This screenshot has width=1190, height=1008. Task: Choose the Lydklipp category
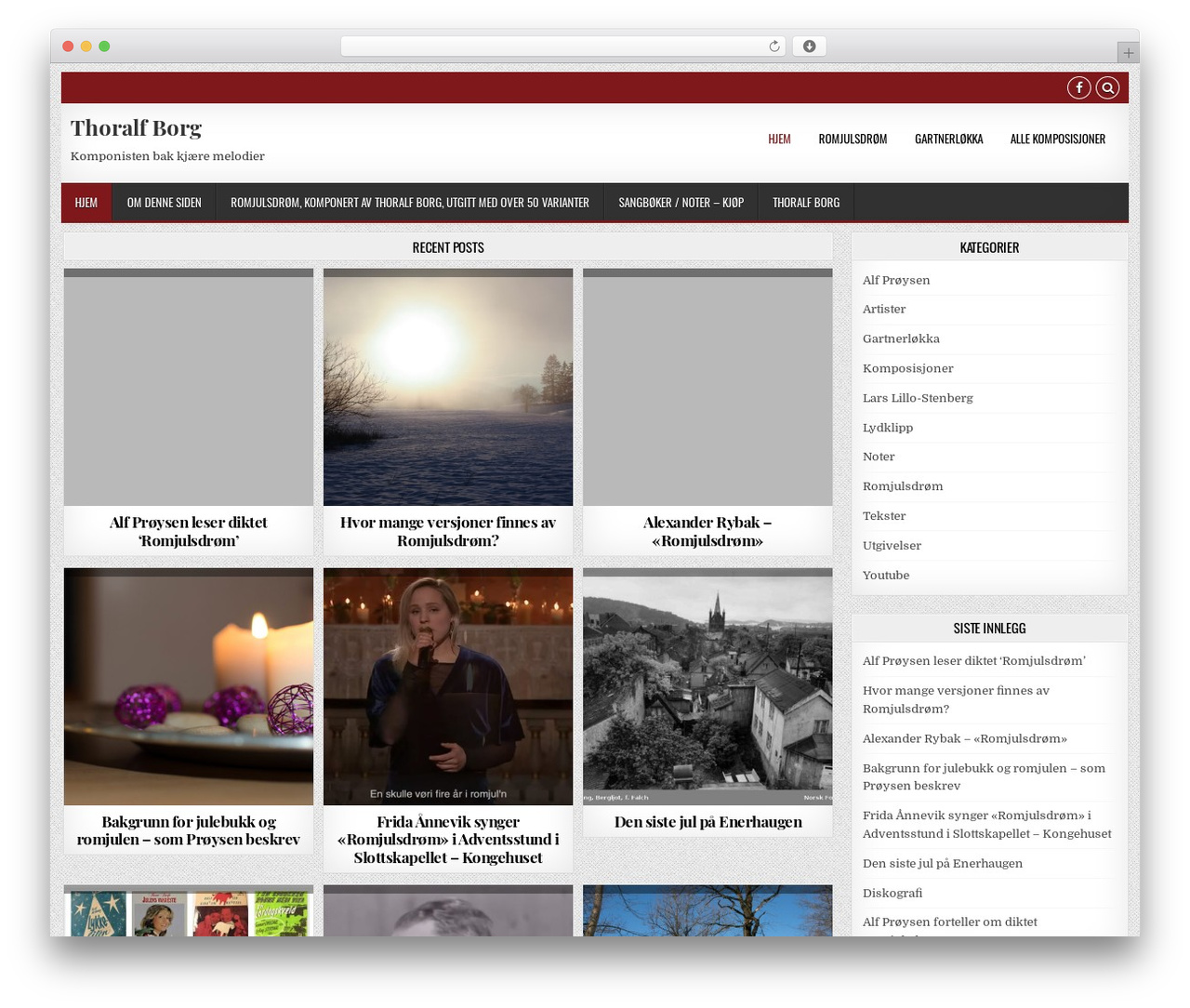888,428
